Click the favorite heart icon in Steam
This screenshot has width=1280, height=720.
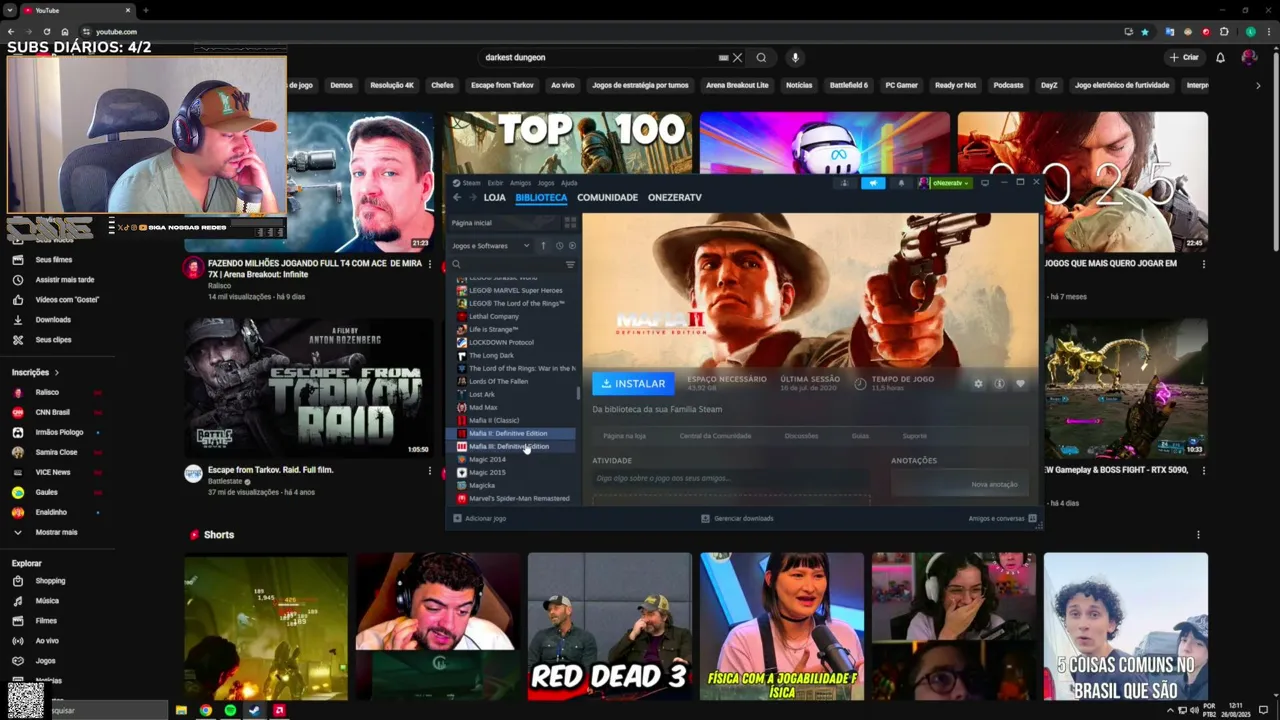tap(1020, 383)
